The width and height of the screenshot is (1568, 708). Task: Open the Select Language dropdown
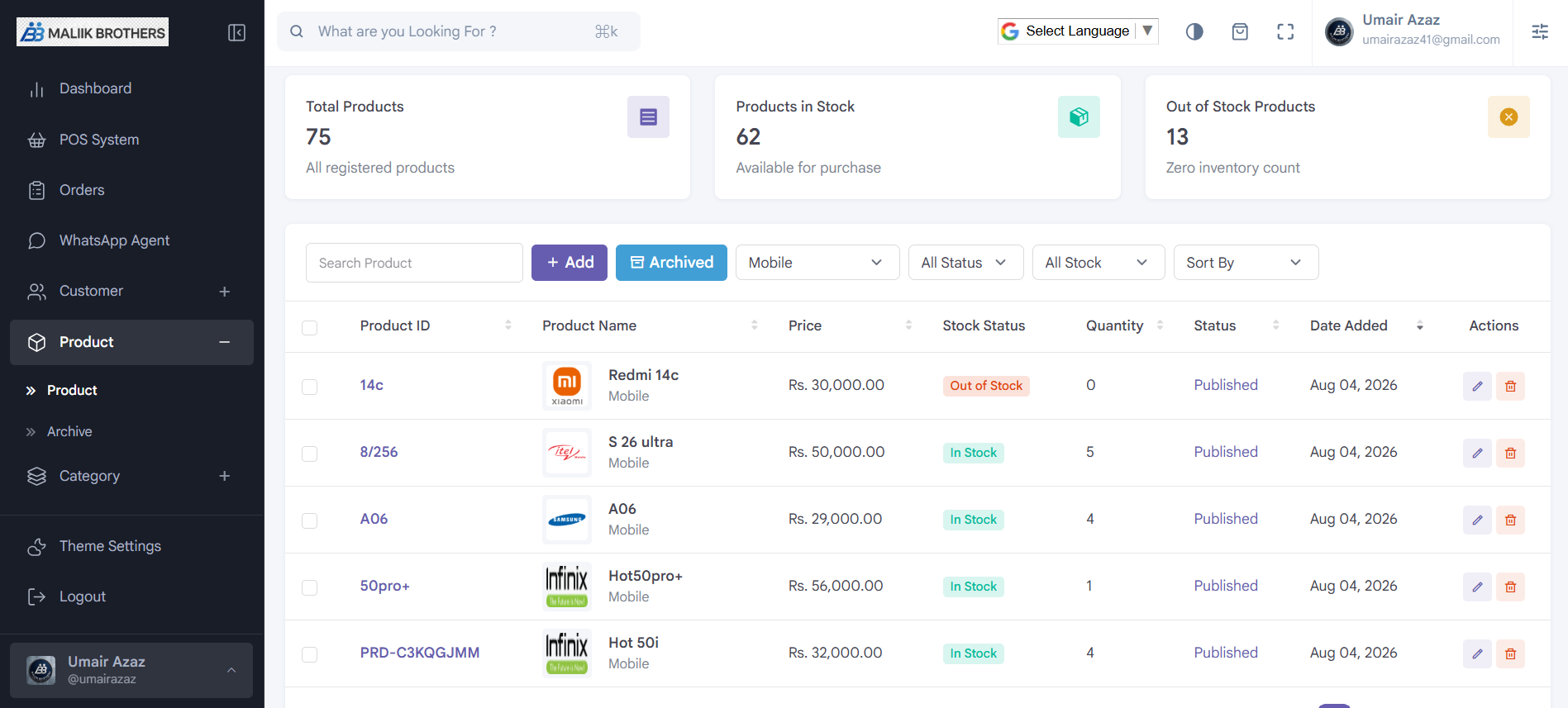[1078, 31]
